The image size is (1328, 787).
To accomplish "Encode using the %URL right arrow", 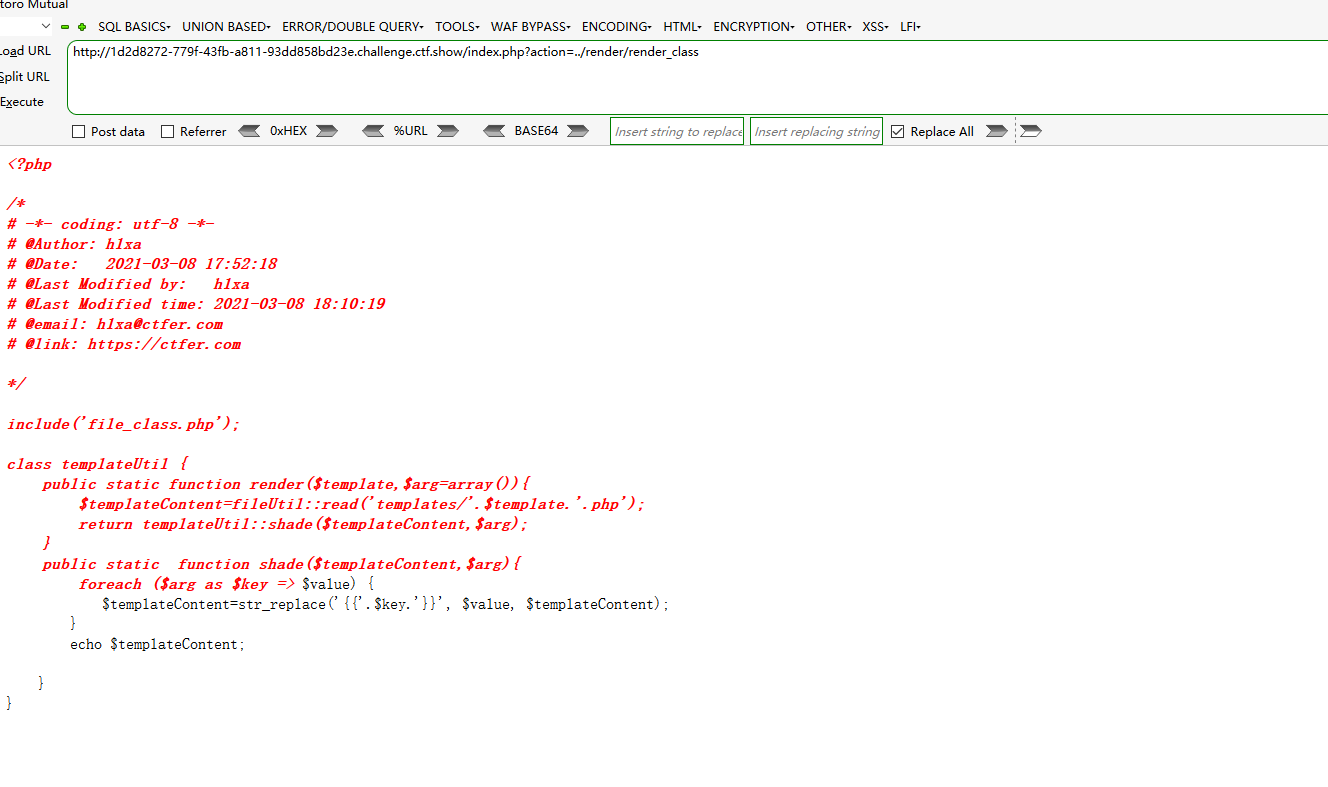I will (x=446, y=130).
